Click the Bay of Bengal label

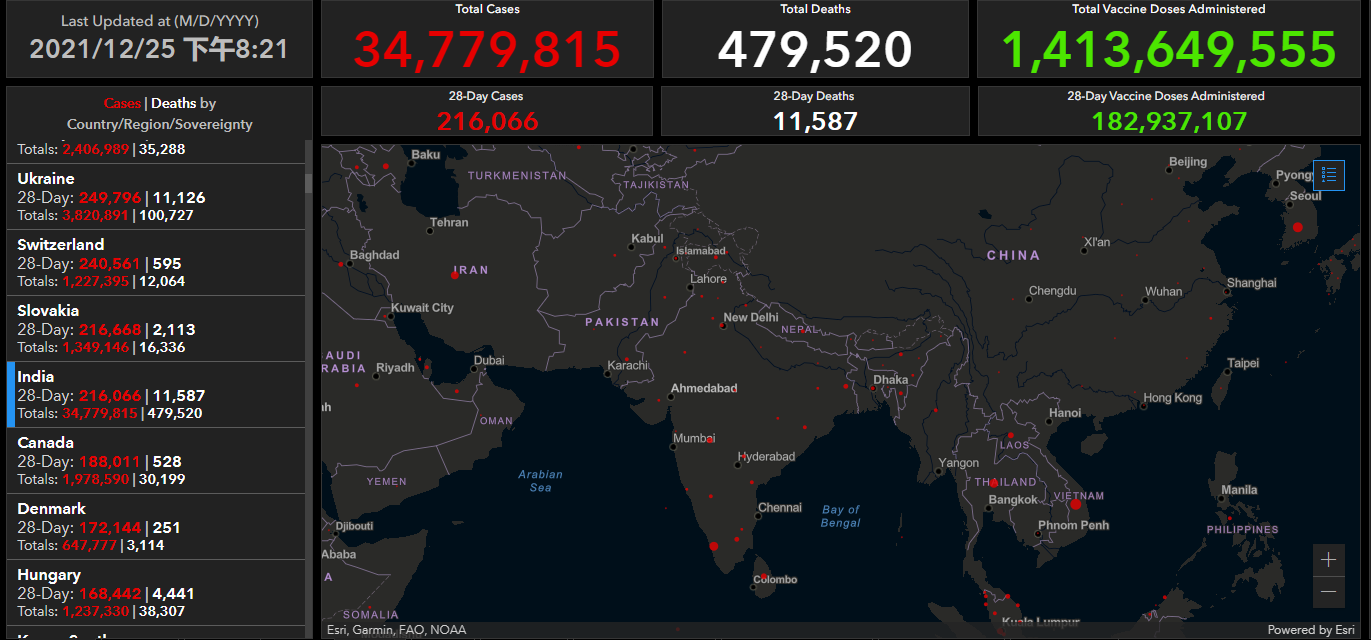[x=840, y=516]
